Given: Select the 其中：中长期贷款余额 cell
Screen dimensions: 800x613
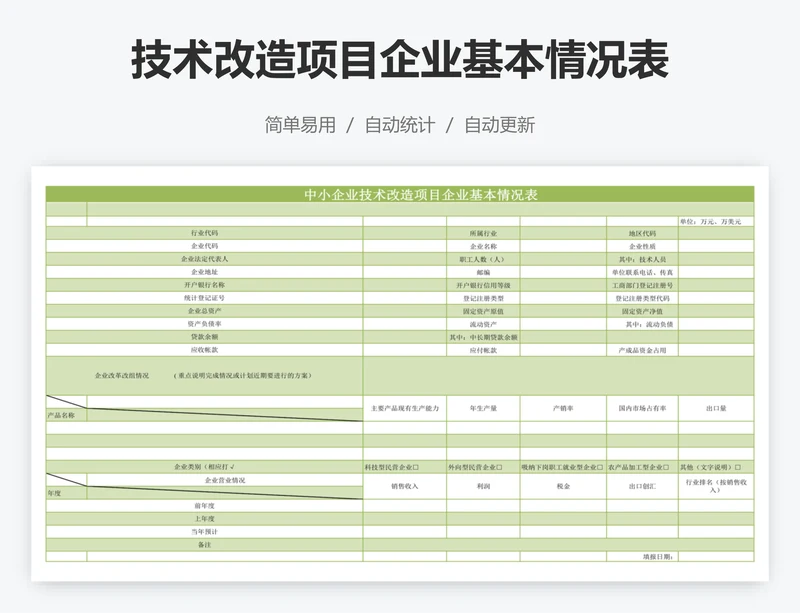Looking at the screenshot, I should [483, 337].
